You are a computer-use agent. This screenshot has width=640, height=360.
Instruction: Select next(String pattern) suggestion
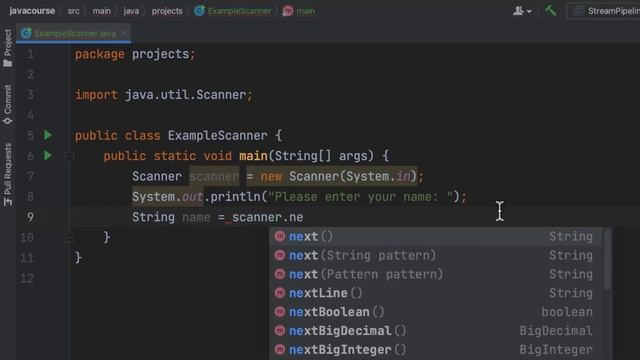pyautogui.click(x=436, y=255)
